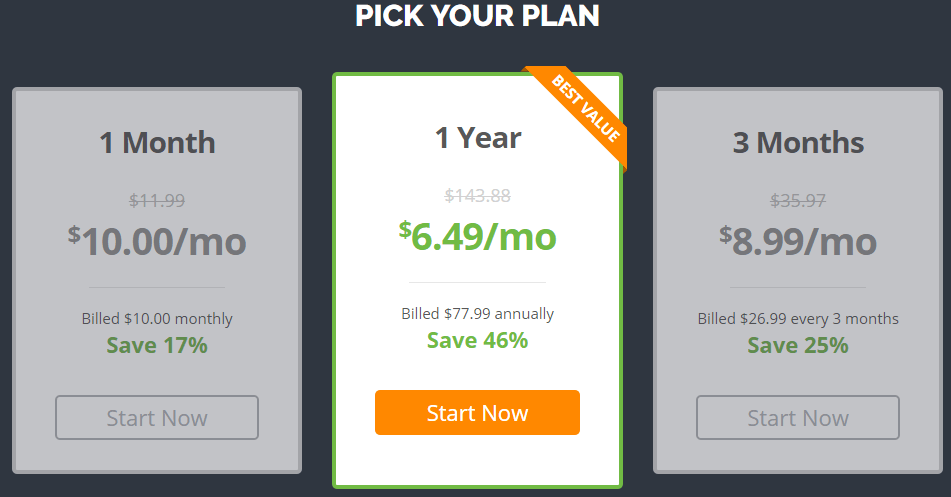Screen dimensions: 951x497
Task: Click the Save 25% label
Action: pos(798,345)
